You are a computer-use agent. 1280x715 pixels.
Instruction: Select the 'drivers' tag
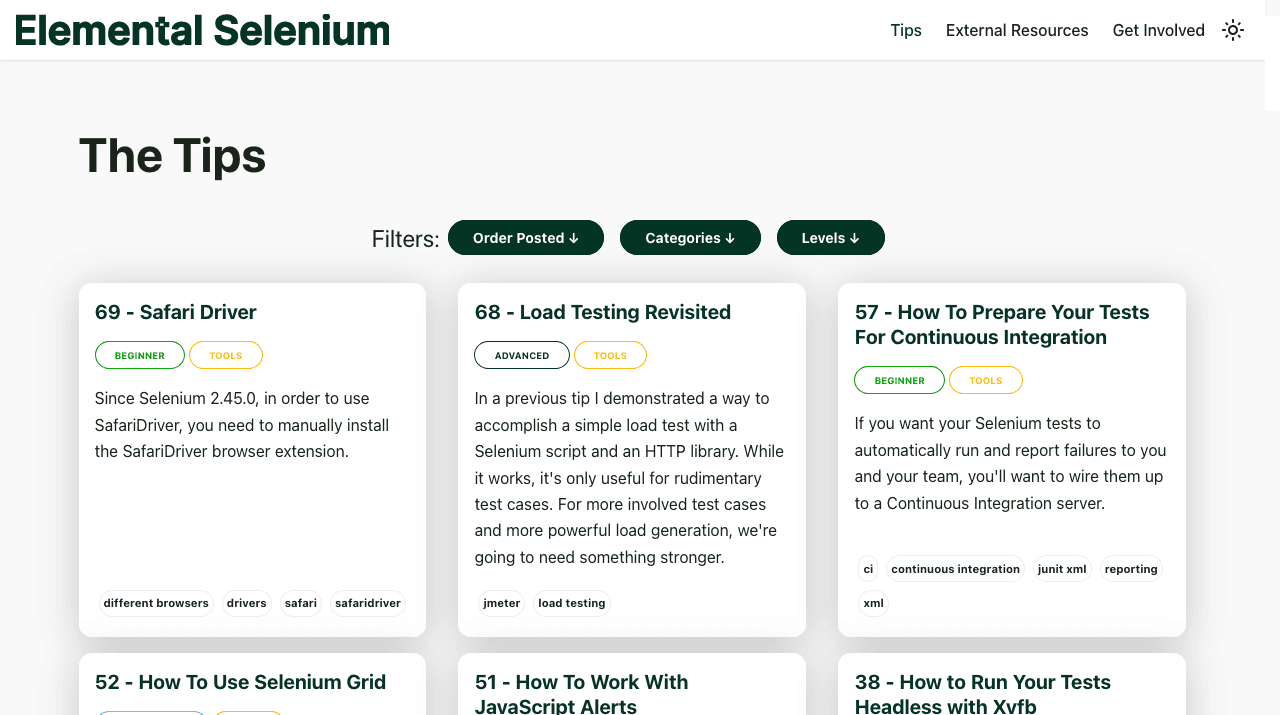tap(247, 603)
